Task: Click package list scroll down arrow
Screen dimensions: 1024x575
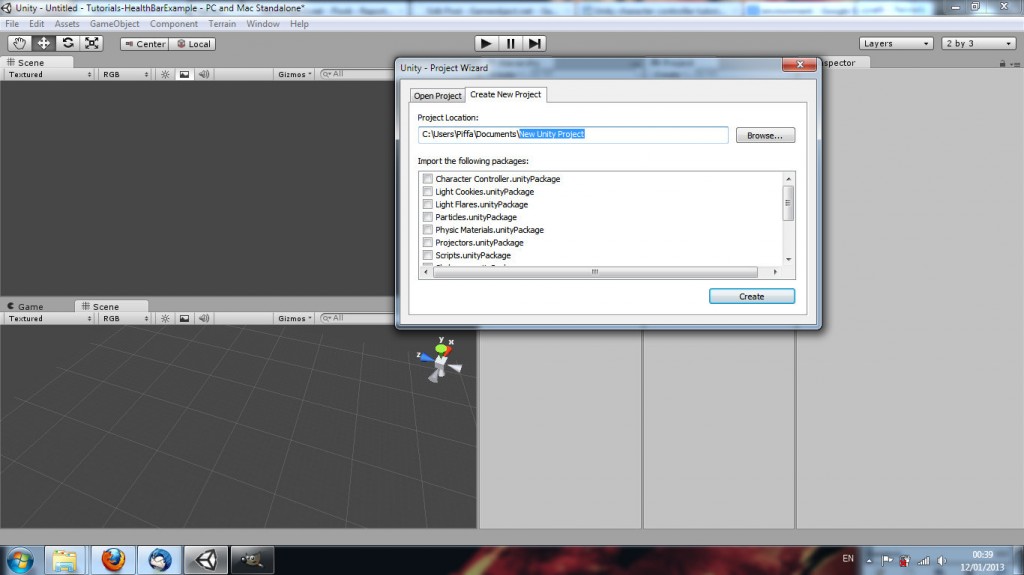Action: (788, 259)
